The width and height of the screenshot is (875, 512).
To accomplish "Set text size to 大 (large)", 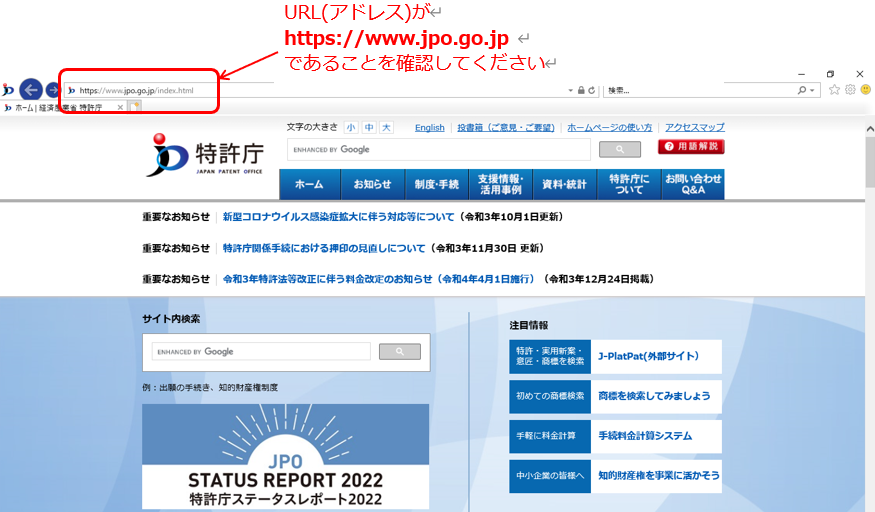I will [x=386, y=128].
